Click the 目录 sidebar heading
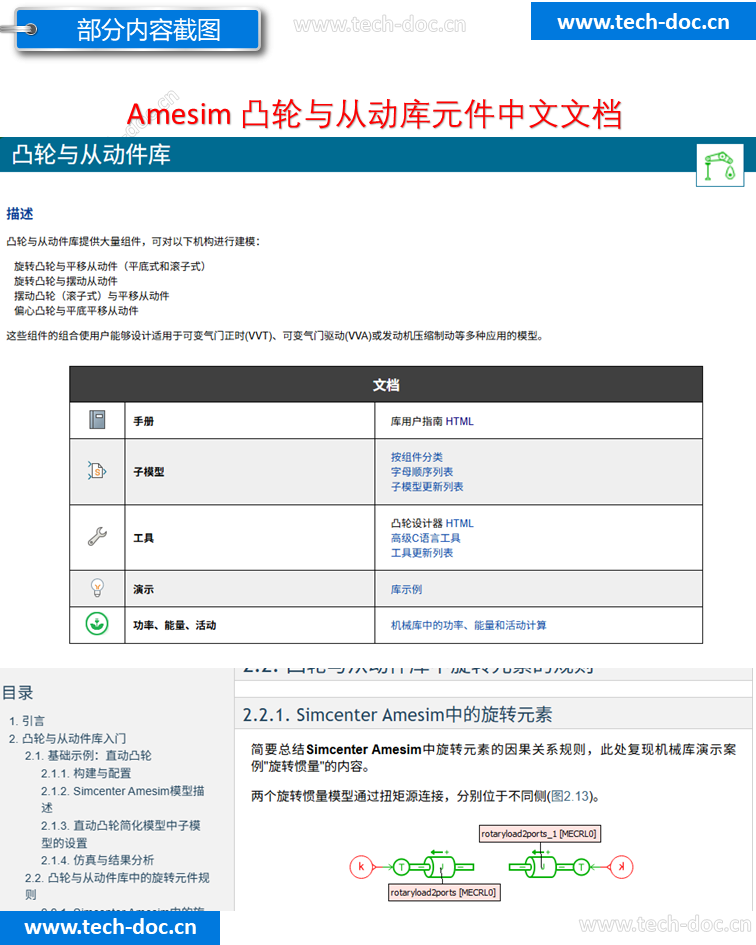 pos(17,693)
